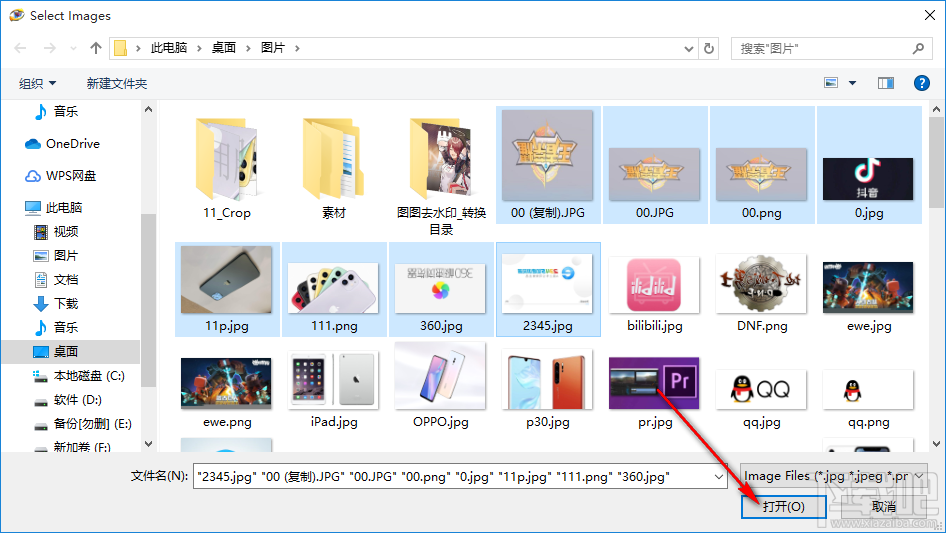Expand the chevron after 图片 in path
This screenshot has width=946, height=533.
(x=297, y=48)
